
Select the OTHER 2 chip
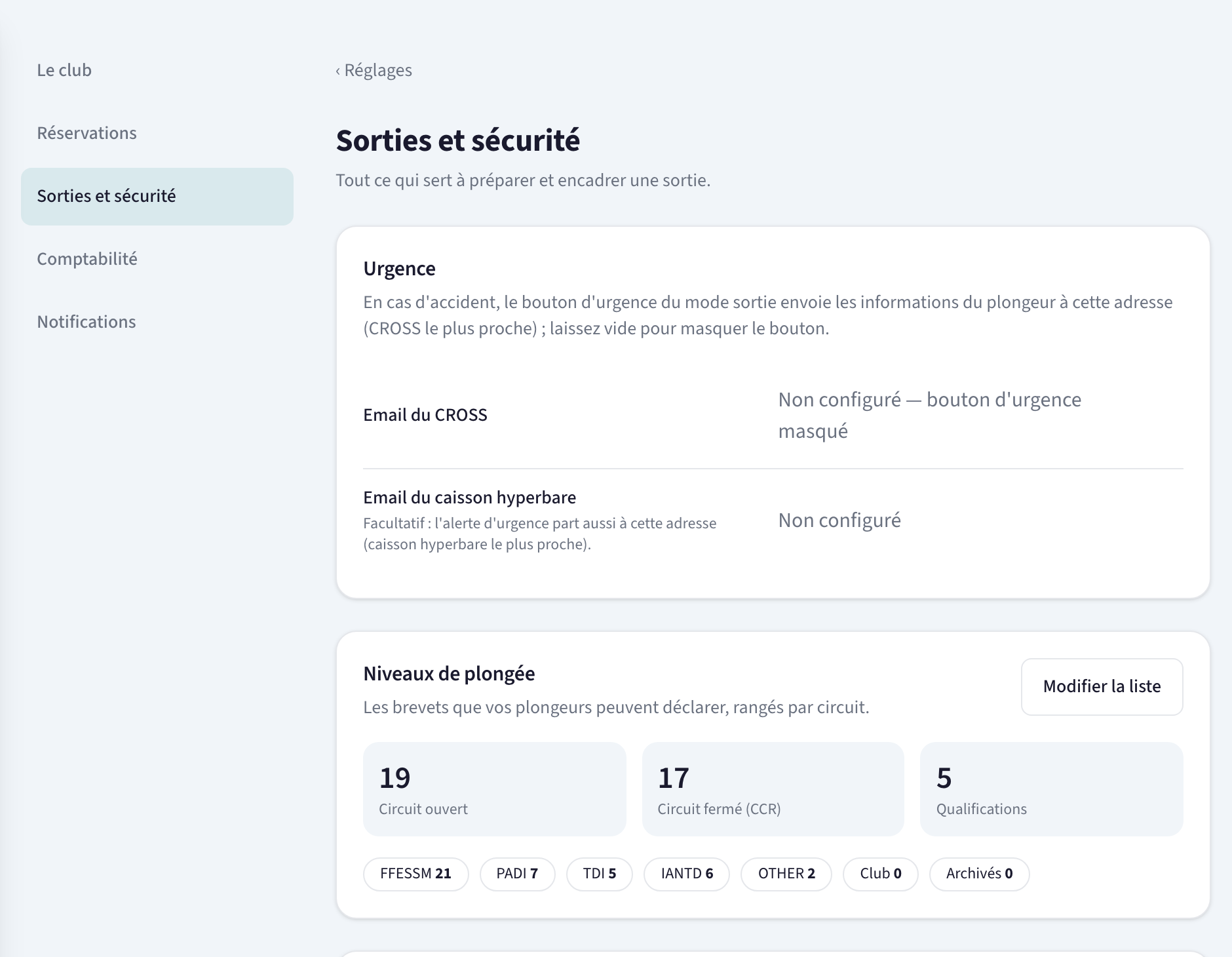click(x=786, y=874)
